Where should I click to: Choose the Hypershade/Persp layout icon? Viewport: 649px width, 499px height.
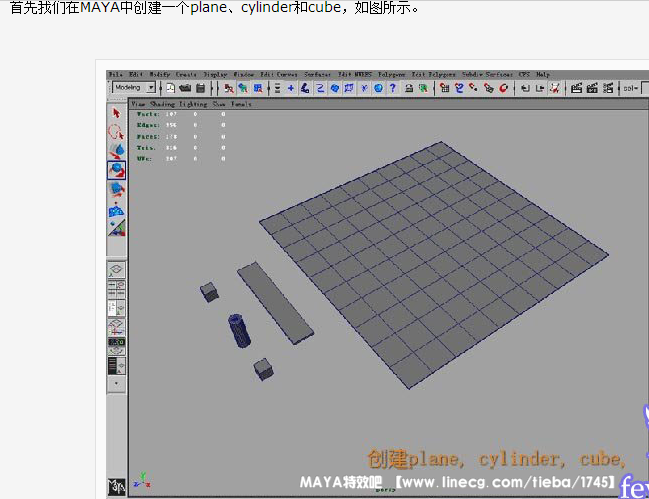point(117,346)
